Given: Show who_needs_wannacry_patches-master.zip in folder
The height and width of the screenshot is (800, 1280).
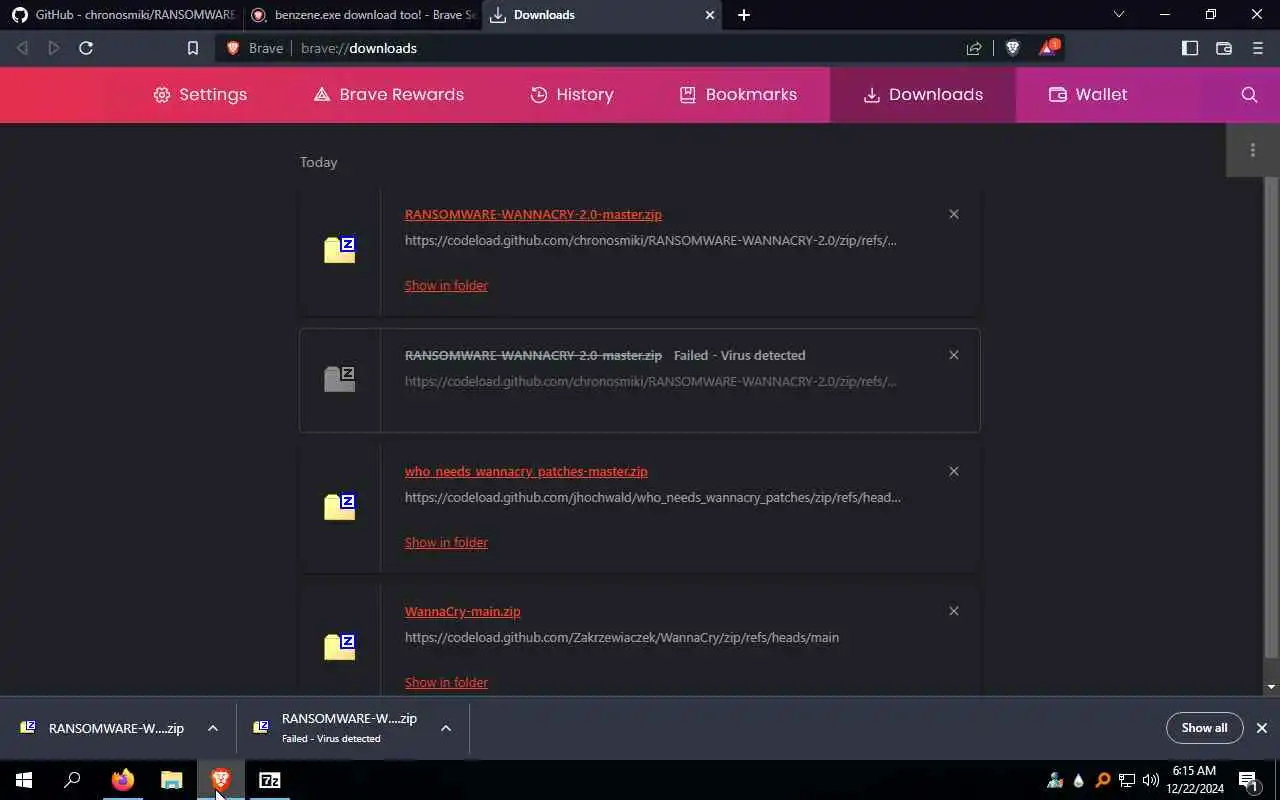Looking at the screenshot, I should tap(446, 542).
